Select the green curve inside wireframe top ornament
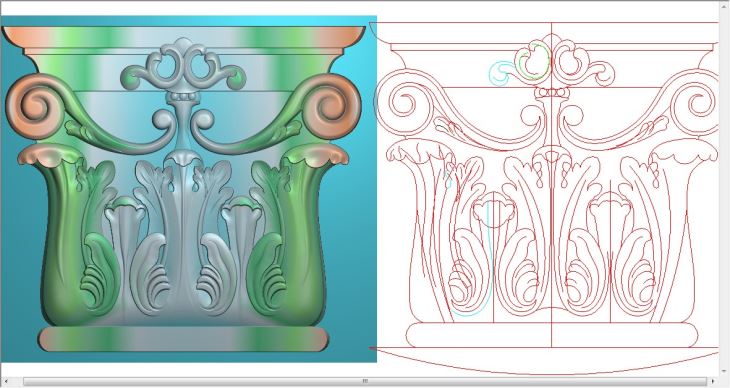Viewport: 730px width, 388px height. point(534,61)
